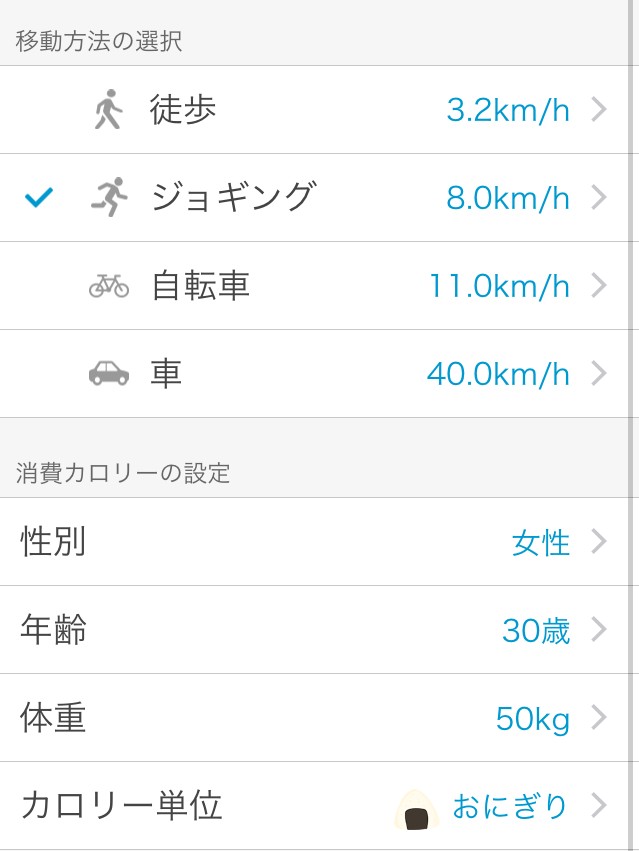
Task: Expand chevron beside 11.0km/h
Action: coord(599,286)
